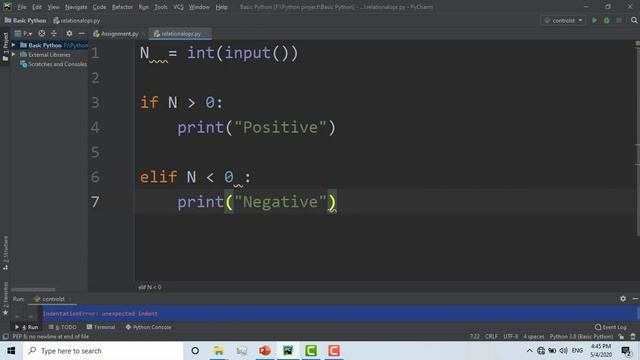
Task: Open the controld run configuration dropdown
Action: 563,20
